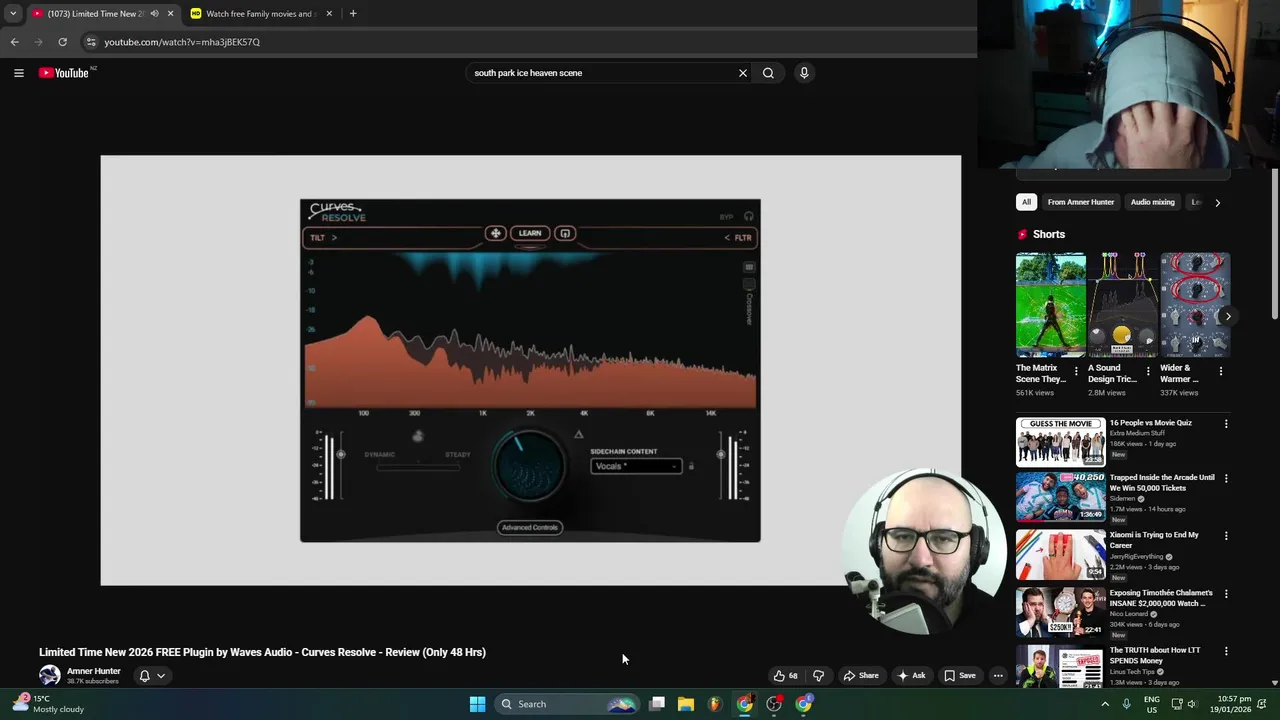The height and width of the screenshot is (720, 1280).
Task: Show hidden system tray icons
Action: 1105,704
